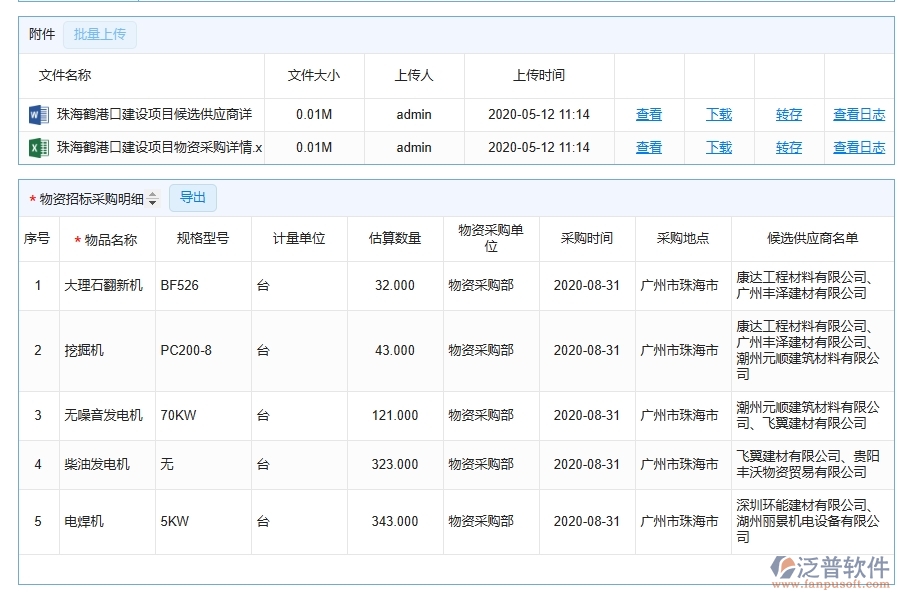Click the up sort arrow beside 物资招标采购明细
900x600 pixels.
coord(150,192)
